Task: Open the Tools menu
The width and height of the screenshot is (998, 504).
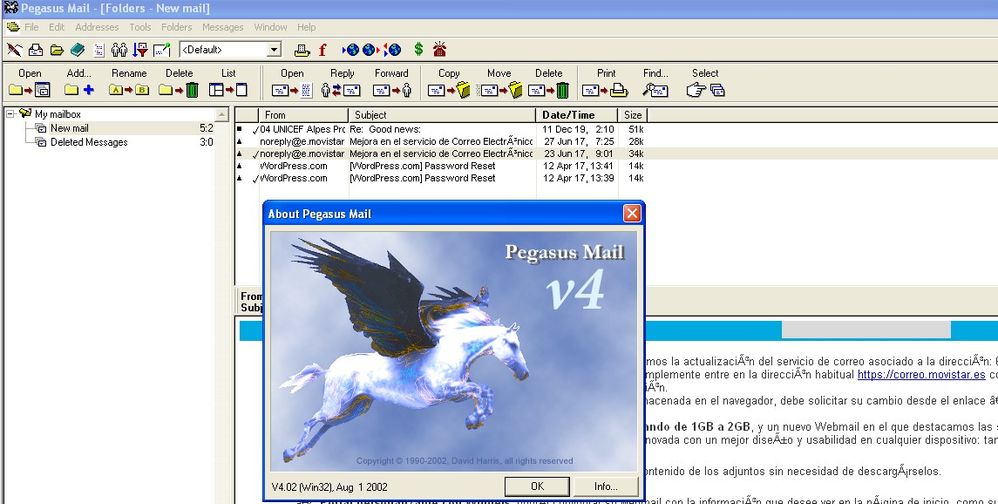Action: click(140, 27)
